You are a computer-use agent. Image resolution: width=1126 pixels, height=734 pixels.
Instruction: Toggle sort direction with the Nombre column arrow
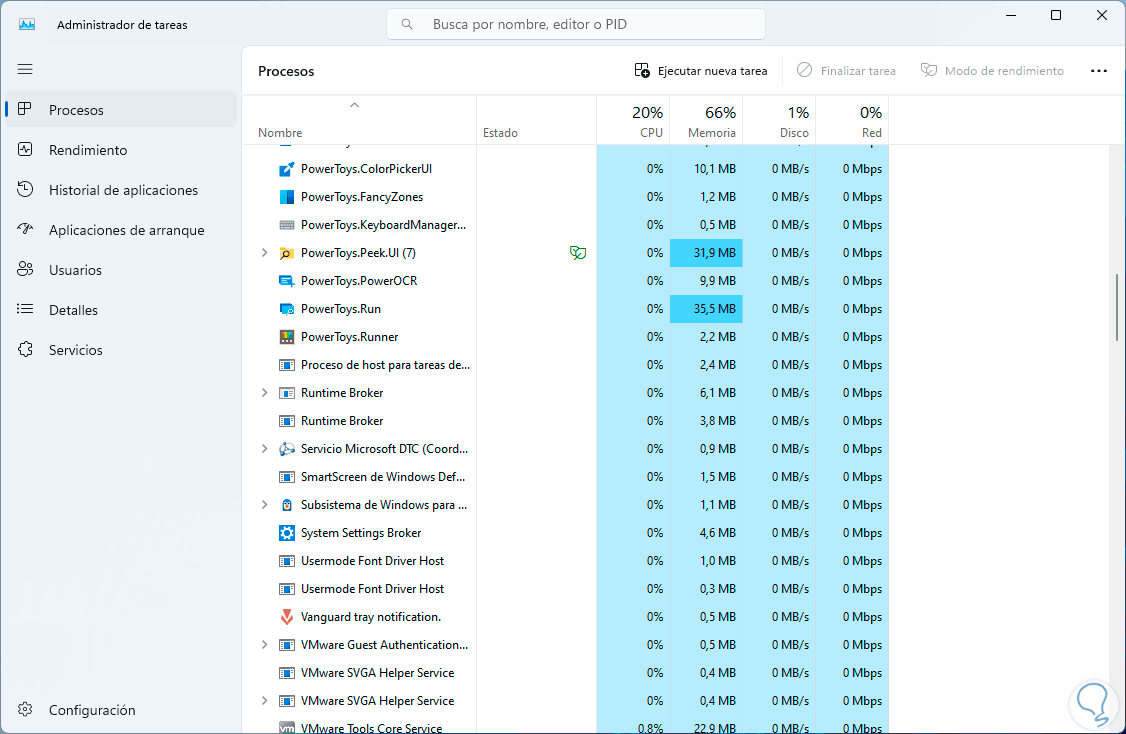[x=354, y=106]
